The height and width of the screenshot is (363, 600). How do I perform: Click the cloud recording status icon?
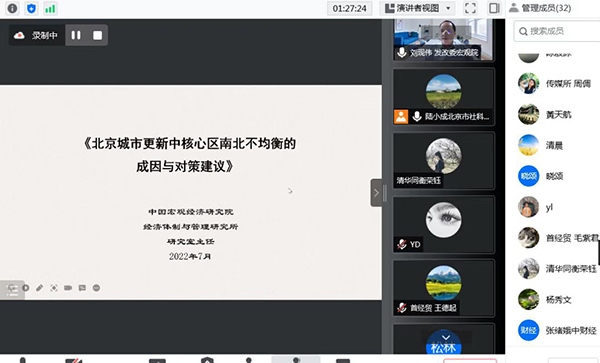19,35
